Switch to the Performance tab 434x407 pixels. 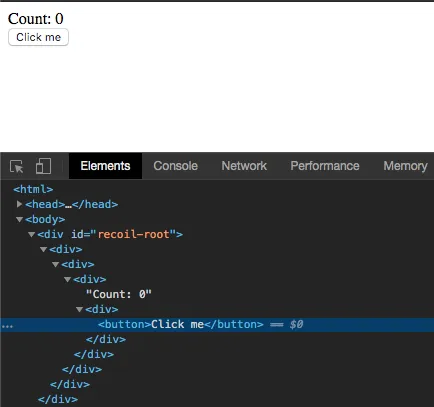[325, 166]
